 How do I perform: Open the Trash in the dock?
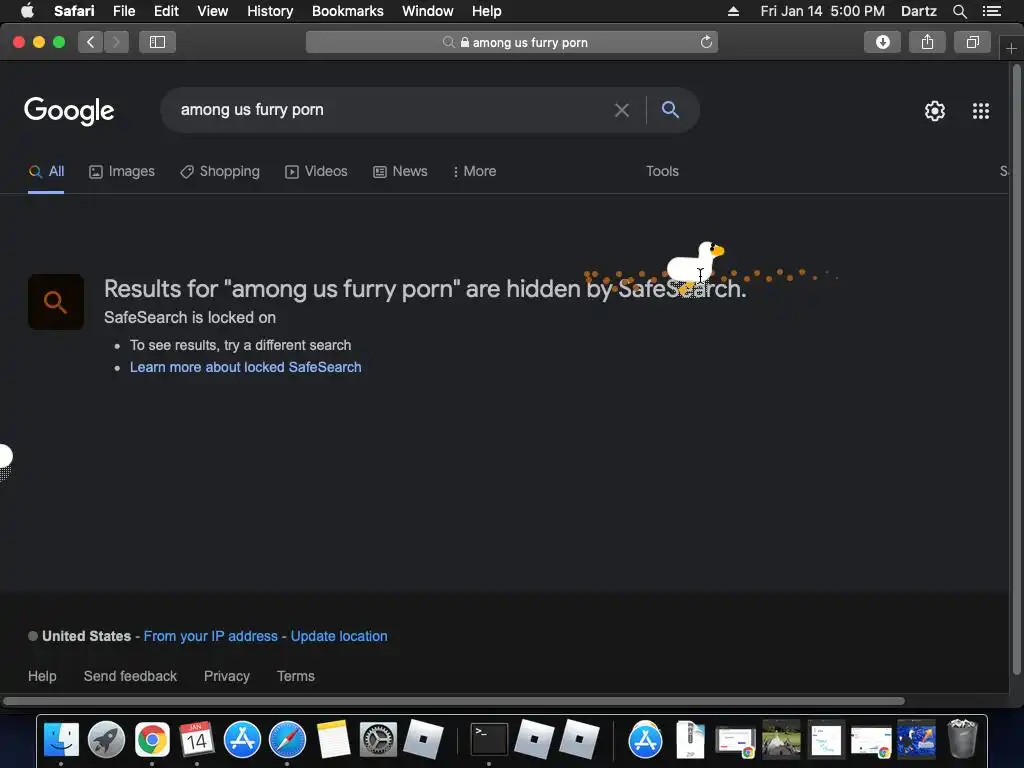tap(962, 739)
